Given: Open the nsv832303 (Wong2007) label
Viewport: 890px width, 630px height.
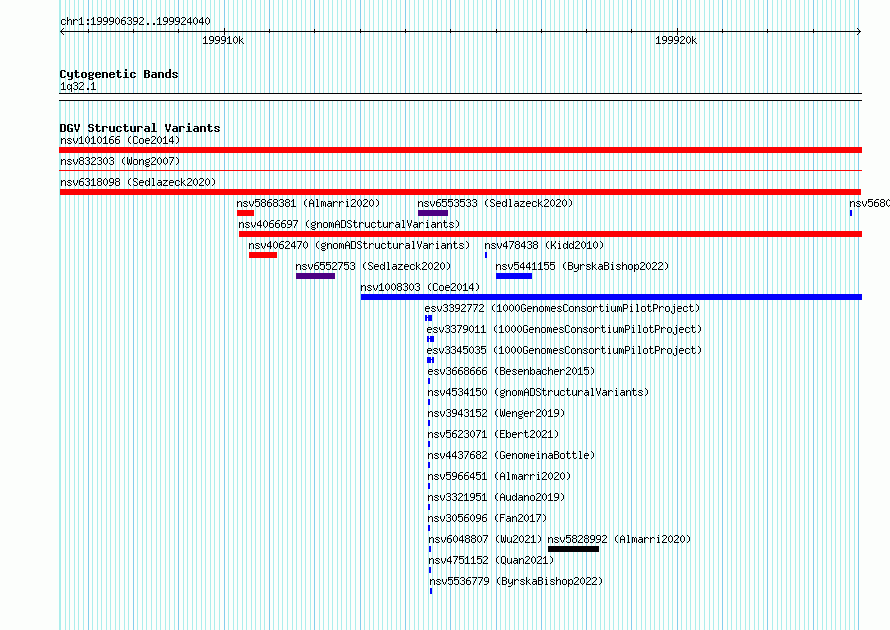Looking at the screenshot, I should (x=120, y=161).
